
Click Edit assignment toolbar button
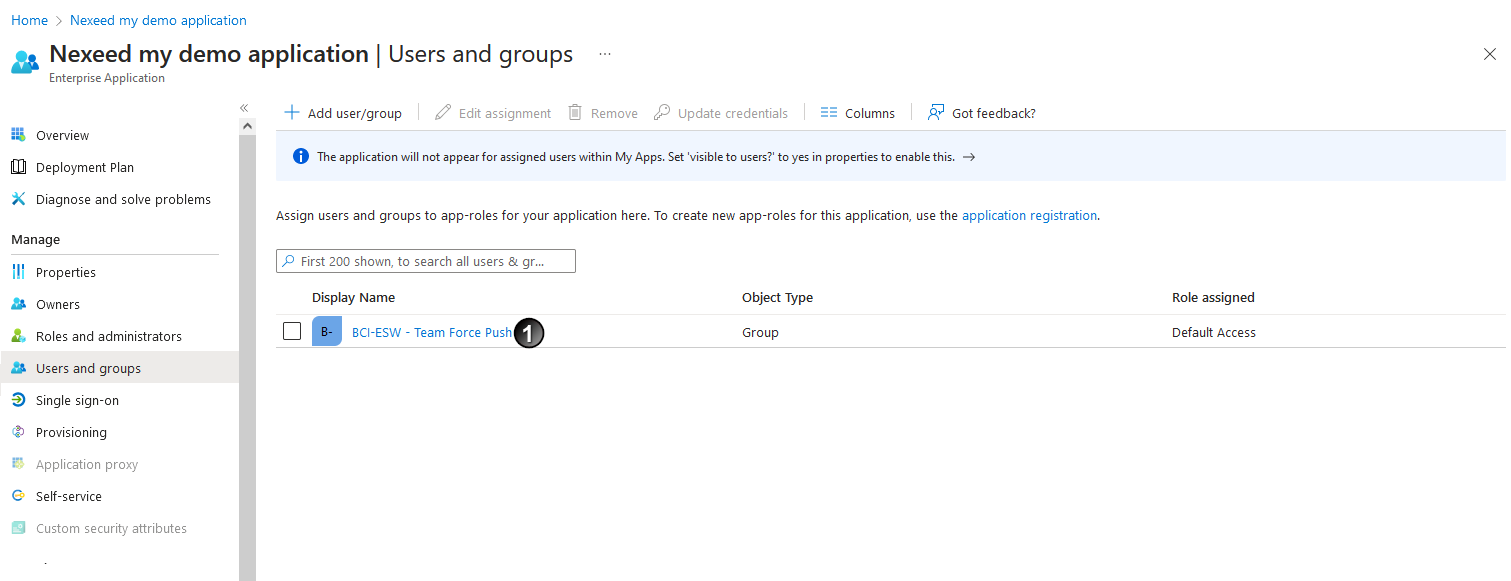[x=493, y=113]
